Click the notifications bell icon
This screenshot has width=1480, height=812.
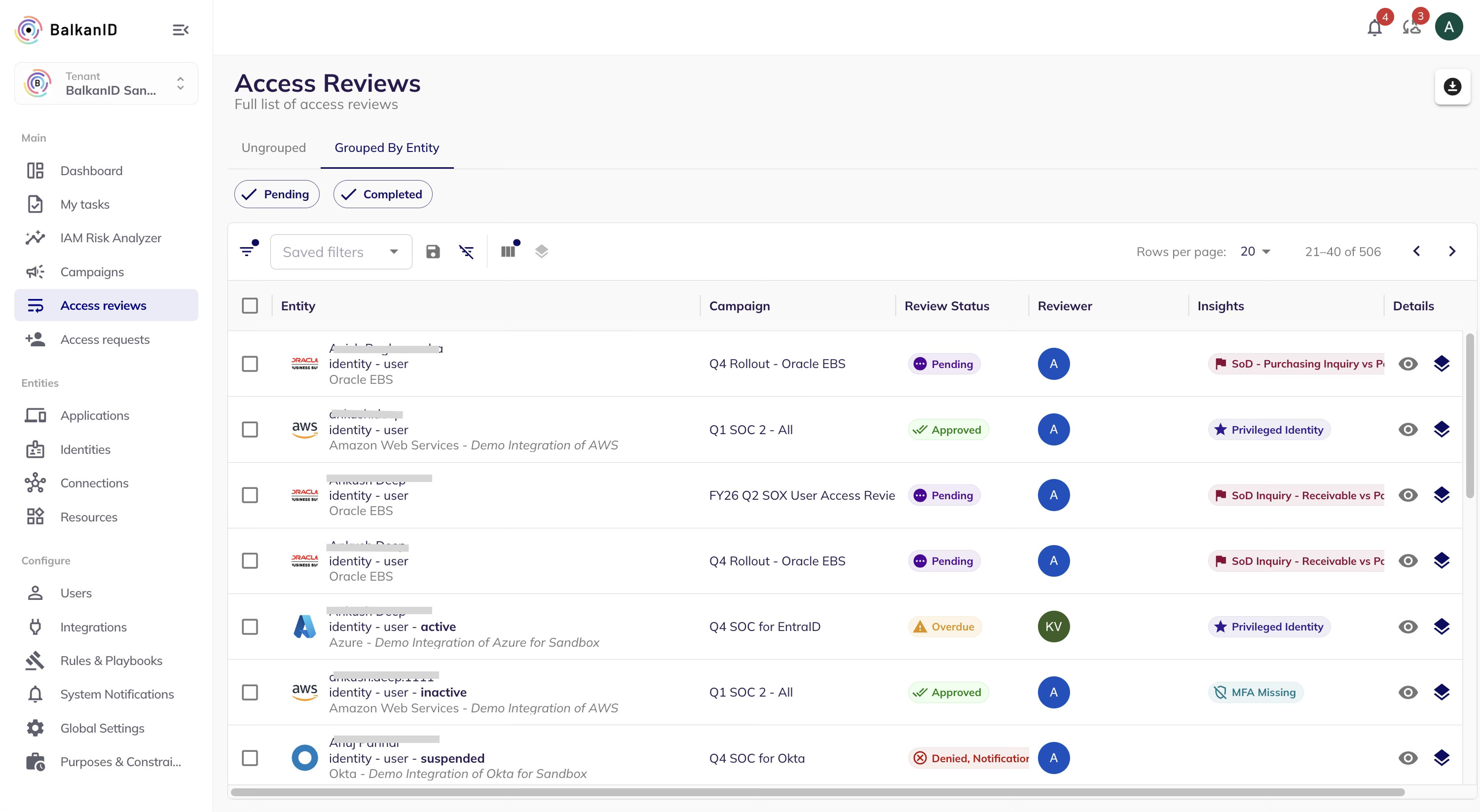point(1374,28)
